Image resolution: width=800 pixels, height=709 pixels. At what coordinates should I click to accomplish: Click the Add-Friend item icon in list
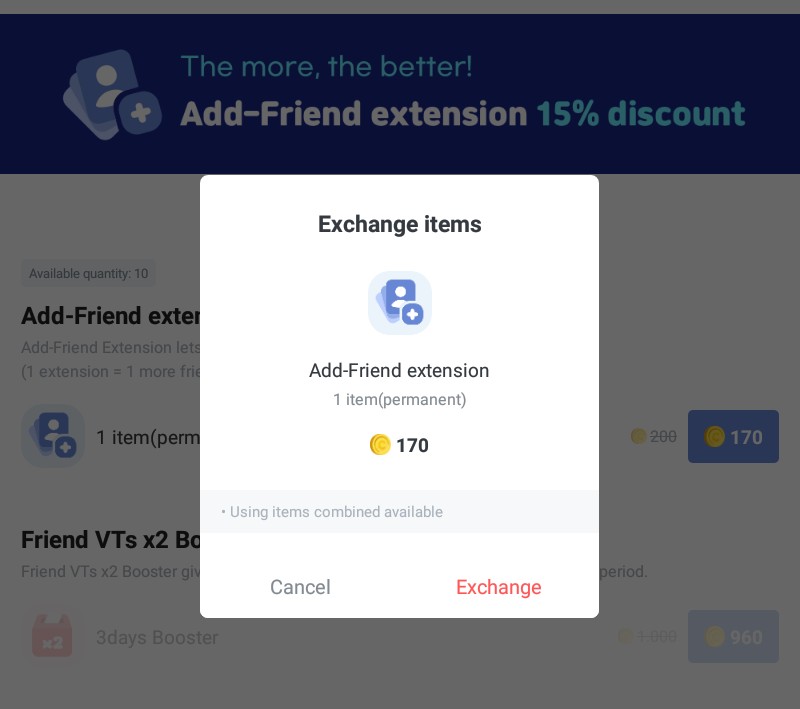[x=53, y=436]
